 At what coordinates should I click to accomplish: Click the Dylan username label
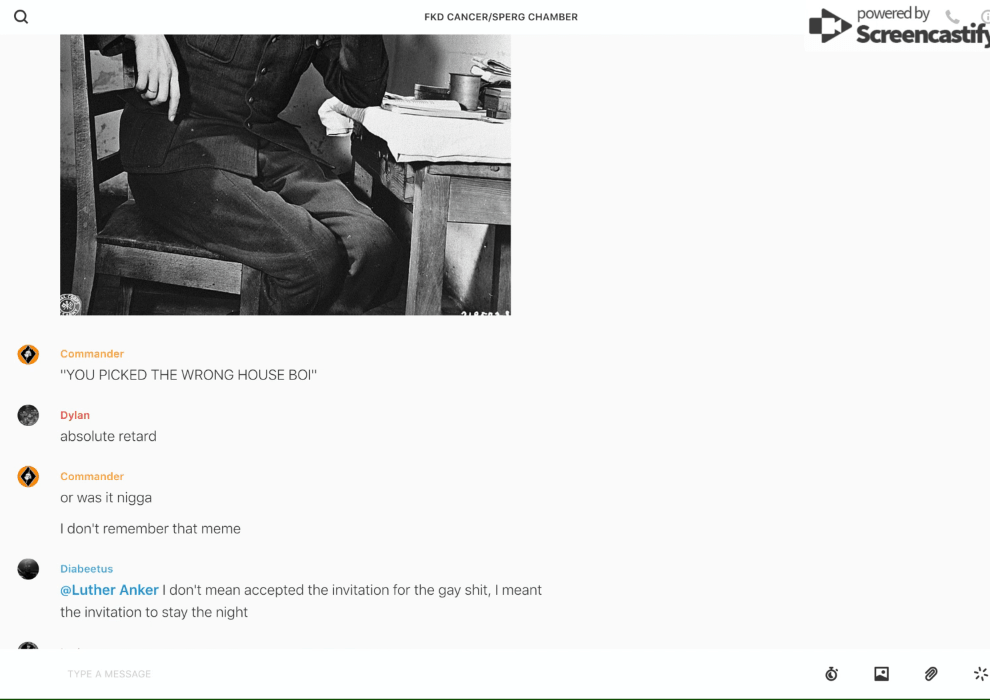75,415
